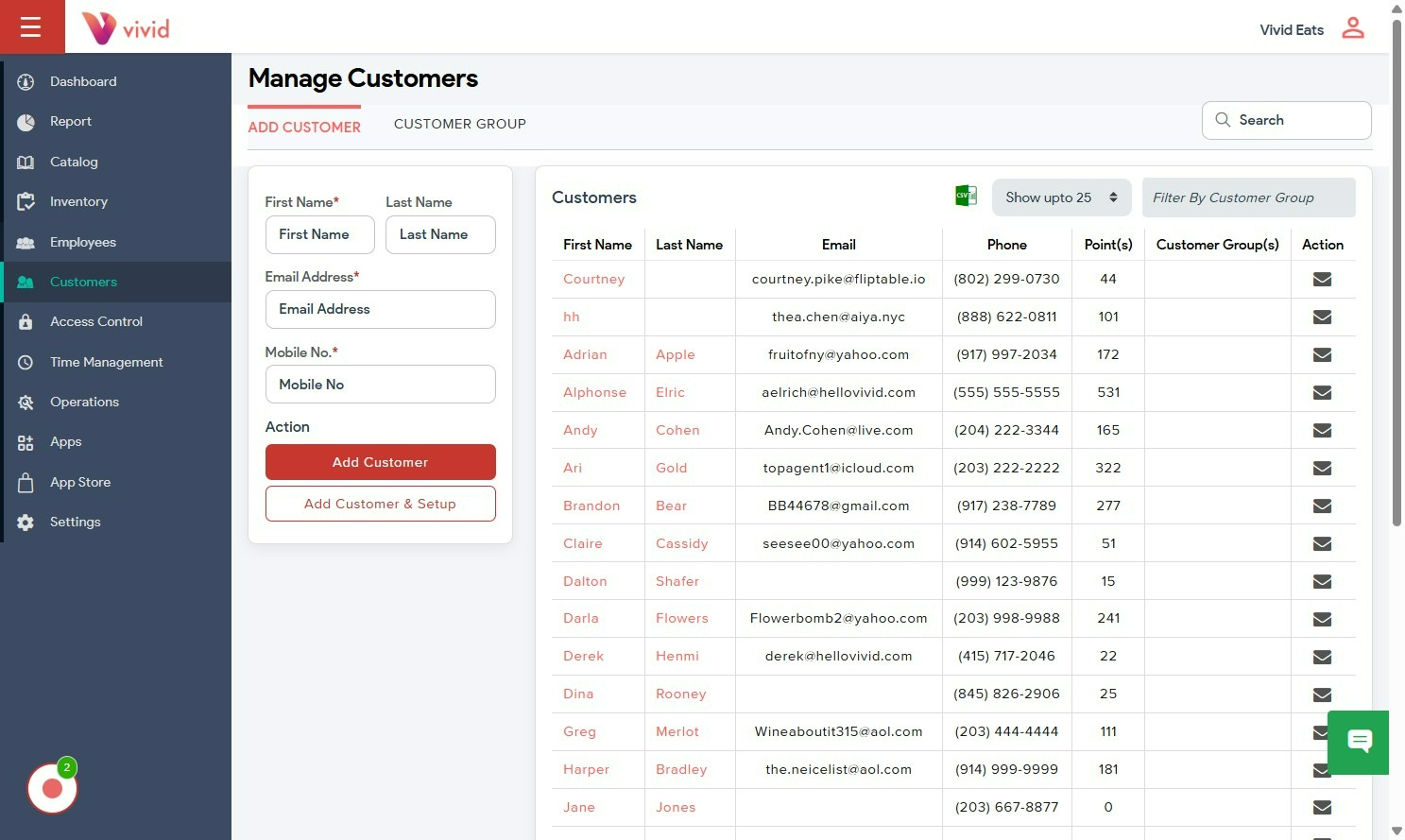This screenshot has width=1405, height=840.
Task: Switch to the Customer Group tab
Action: point(459,124)
